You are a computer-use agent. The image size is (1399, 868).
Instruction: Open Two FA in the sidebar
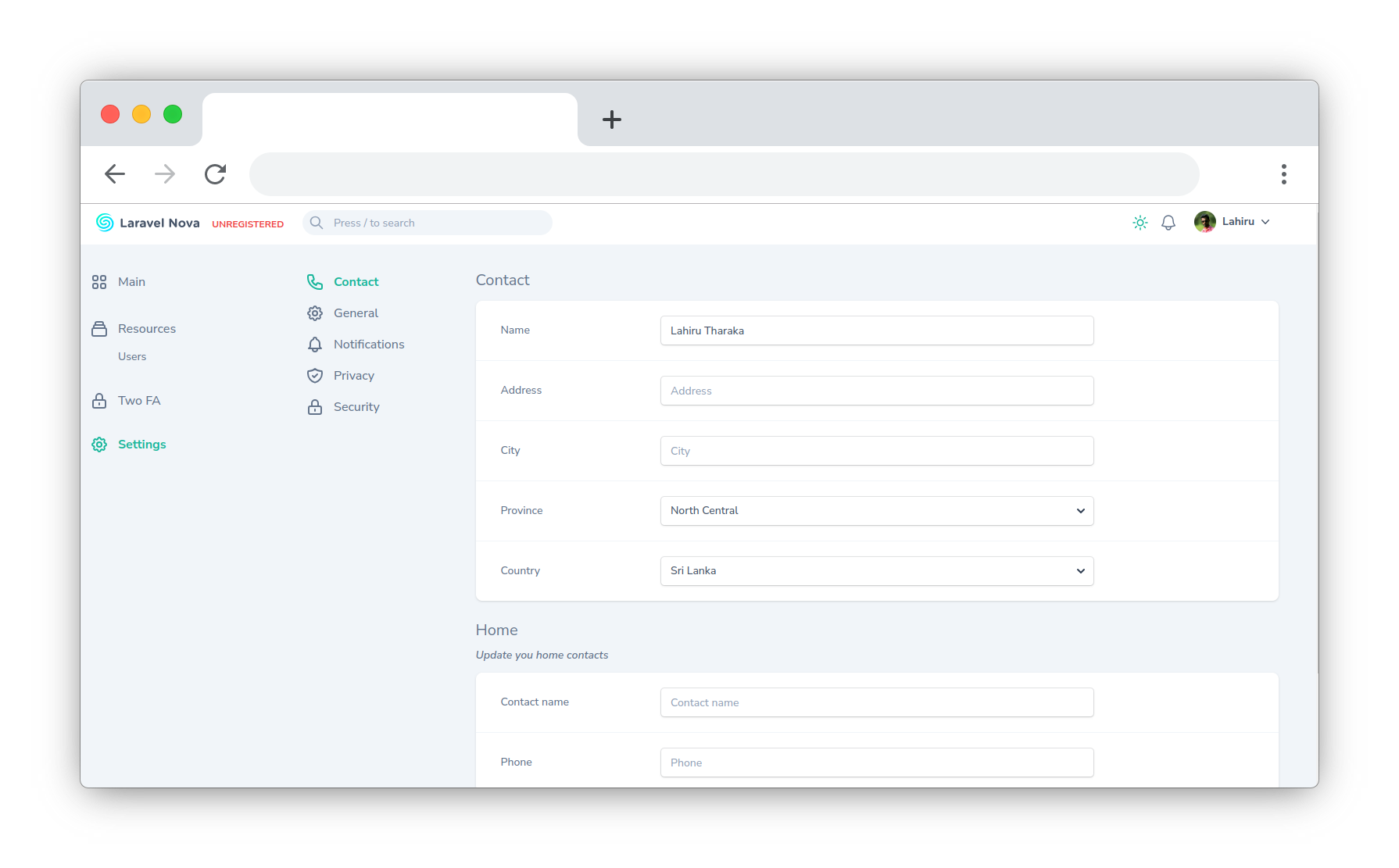click(138, 401)
